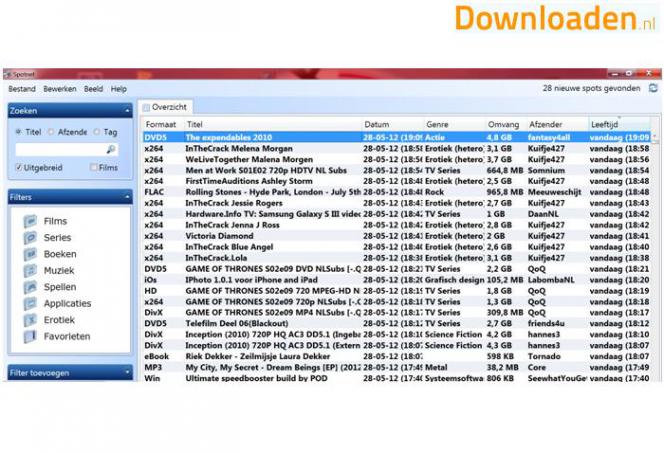Viewport: 664px width, 453px height.
Task: Select 'Rolling Stones - Hyde Park, London' row
Action: tap(396, 192)
